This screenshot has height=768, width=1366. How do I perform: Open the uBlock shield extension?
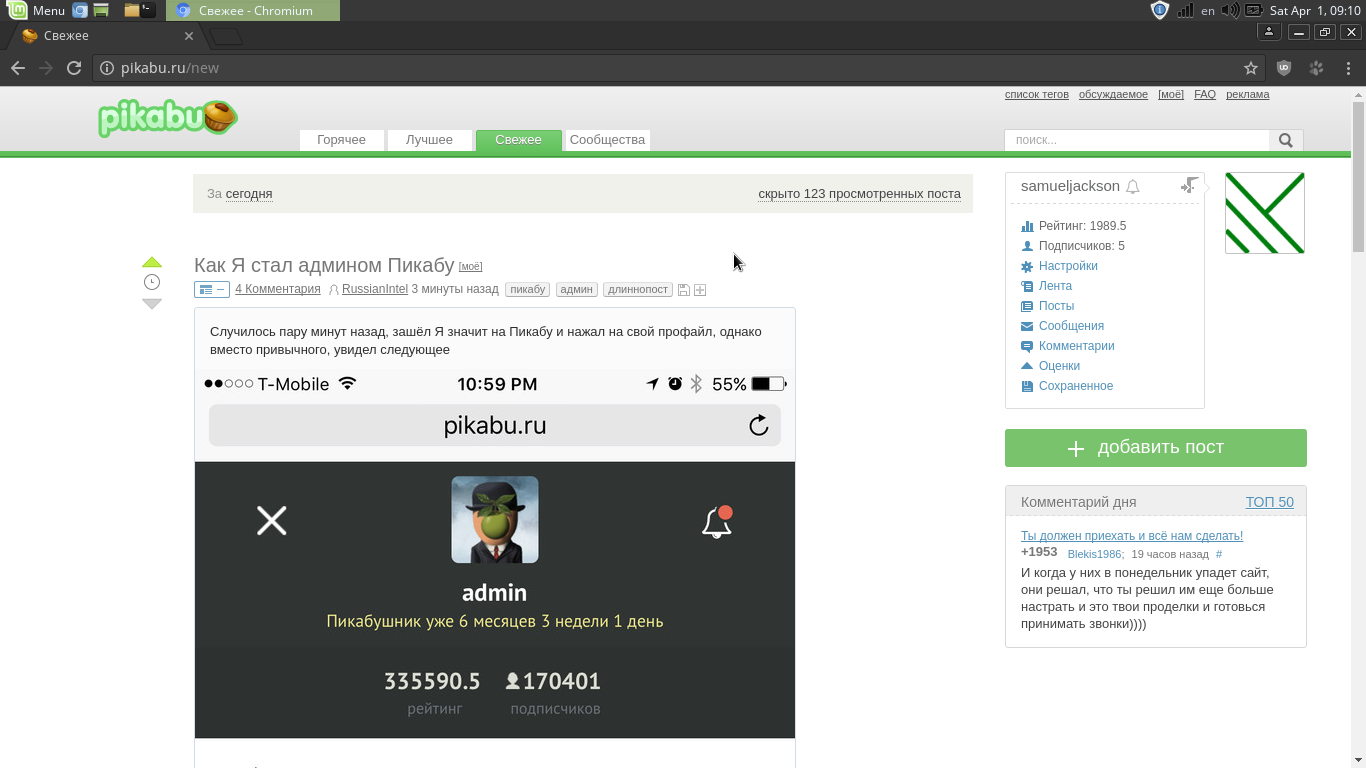1285,68
